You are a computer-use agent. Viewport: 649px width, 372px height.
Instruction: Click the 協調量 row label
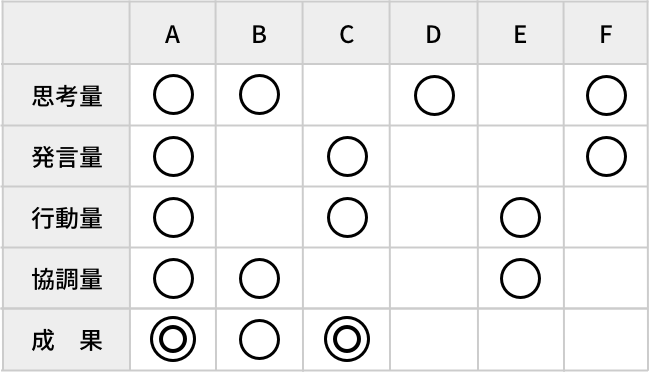[x=67, y=279]
